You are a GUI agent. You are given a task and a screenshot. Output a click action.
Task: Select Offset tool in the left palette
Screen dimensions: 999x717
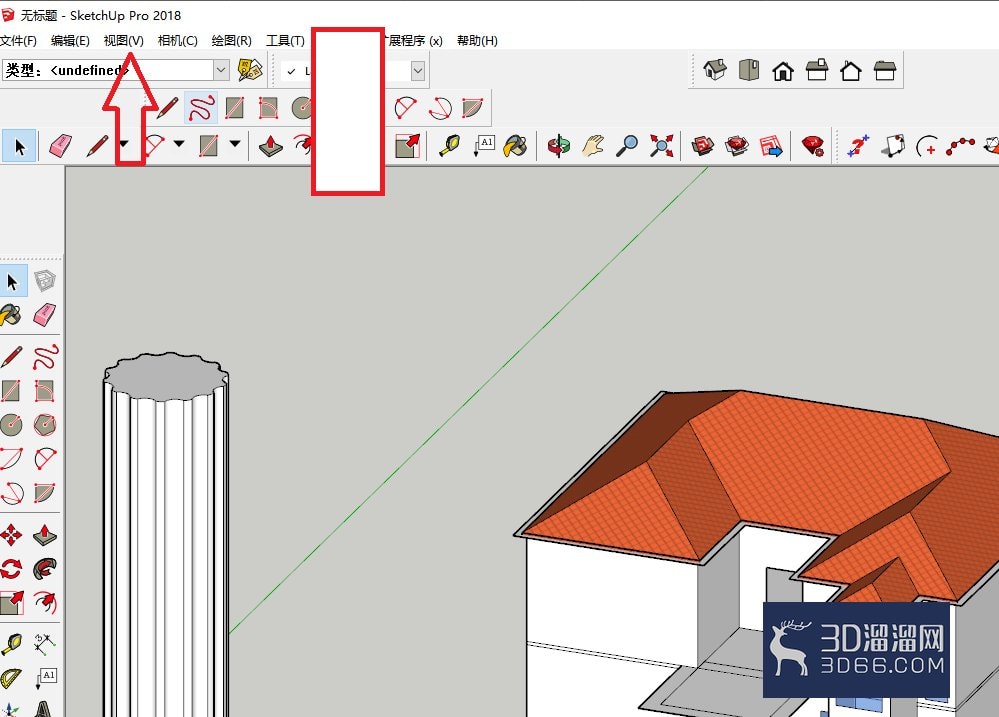pos(45,602)
